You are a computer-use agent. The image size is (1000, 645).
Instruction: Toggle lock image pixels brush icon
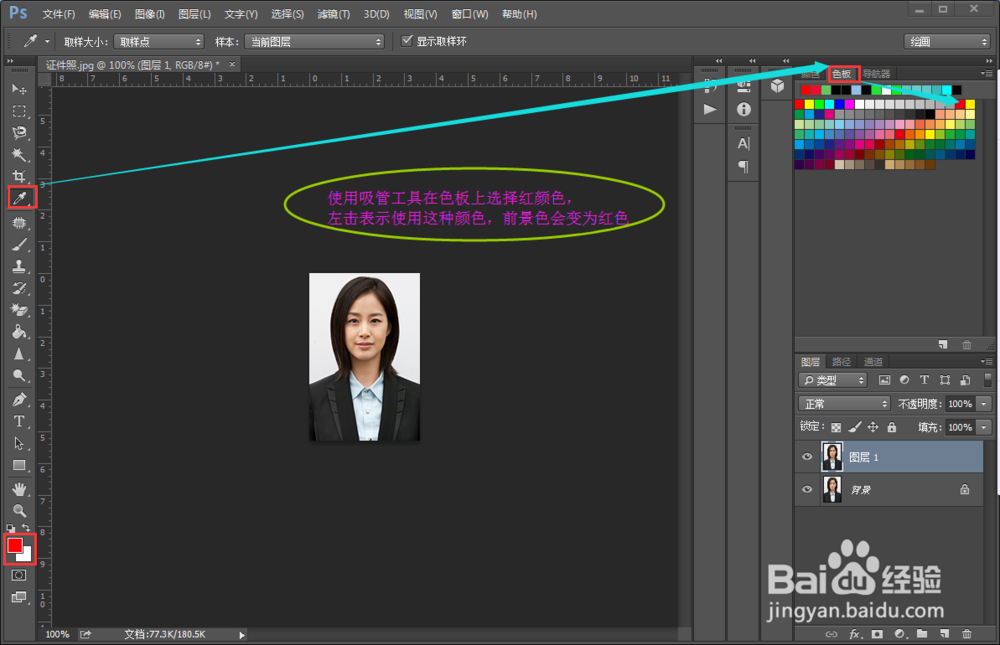[855, 427]
